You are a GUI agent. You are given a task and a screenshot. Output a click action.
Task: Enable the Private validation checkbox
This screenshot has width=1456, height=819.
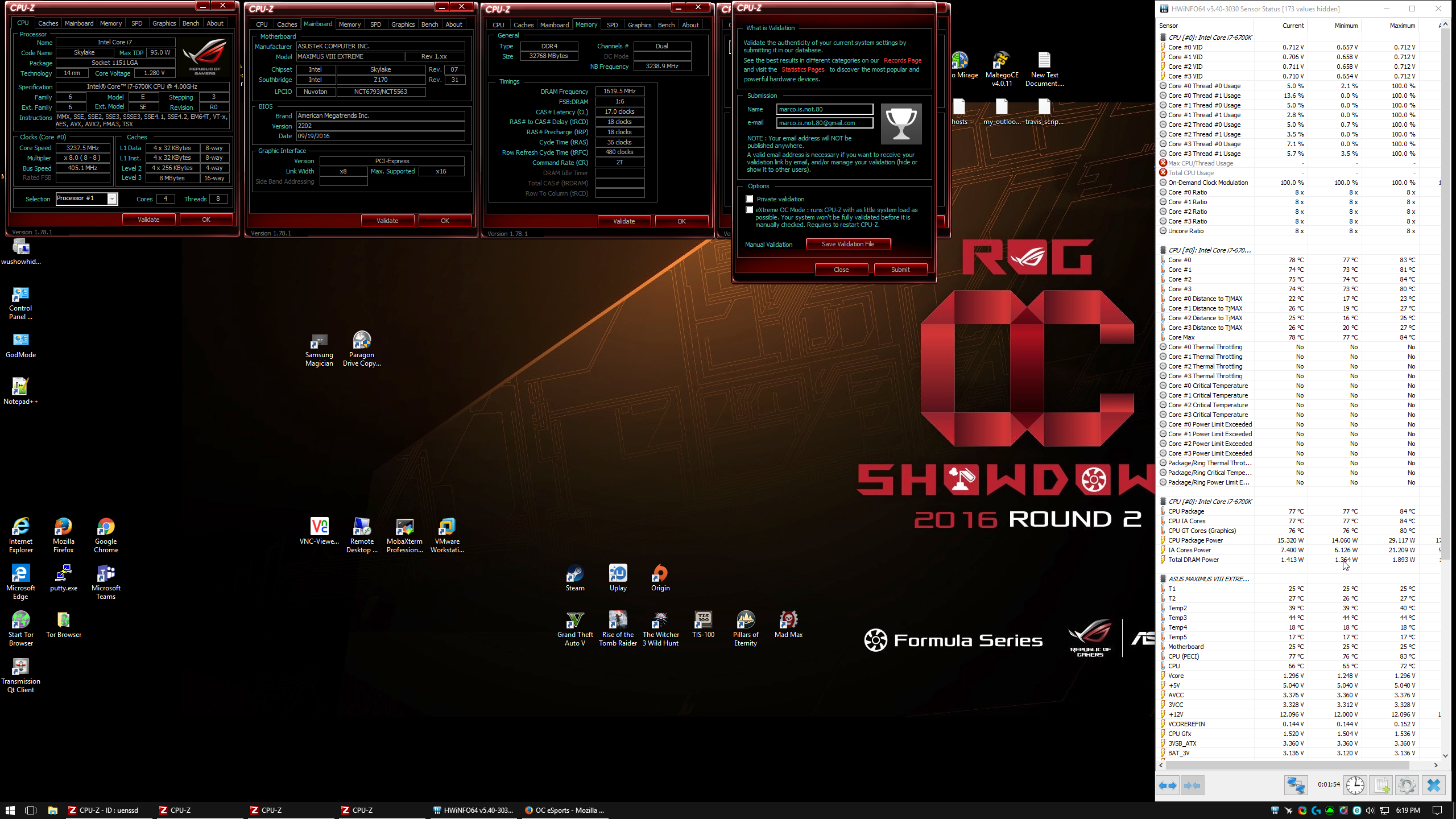[x=750, y=199]
